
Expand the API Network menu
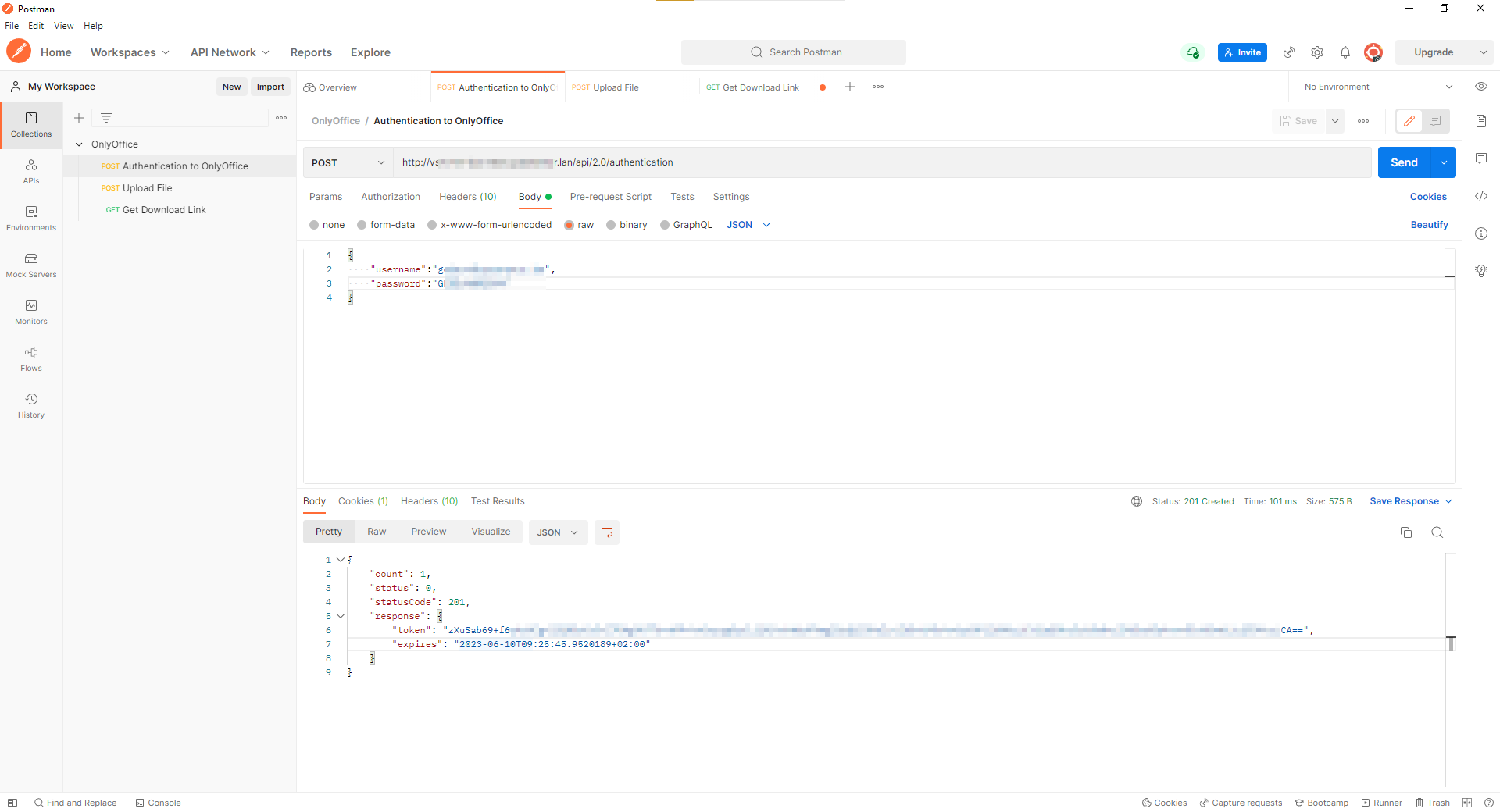click(230, 52)
